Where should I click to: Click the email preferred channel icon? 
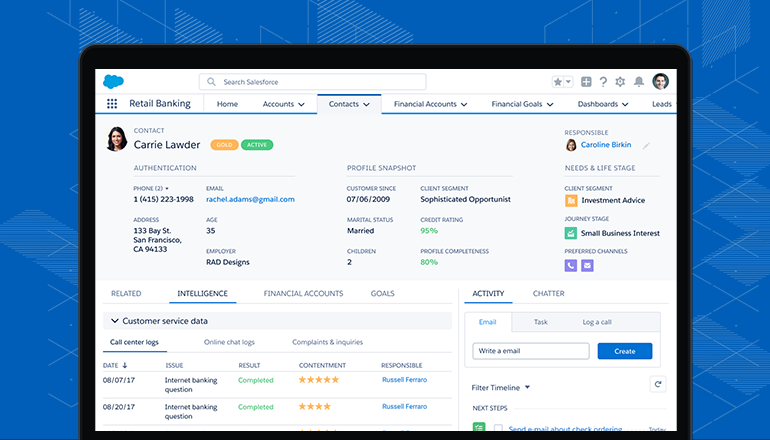pos(587,266)
